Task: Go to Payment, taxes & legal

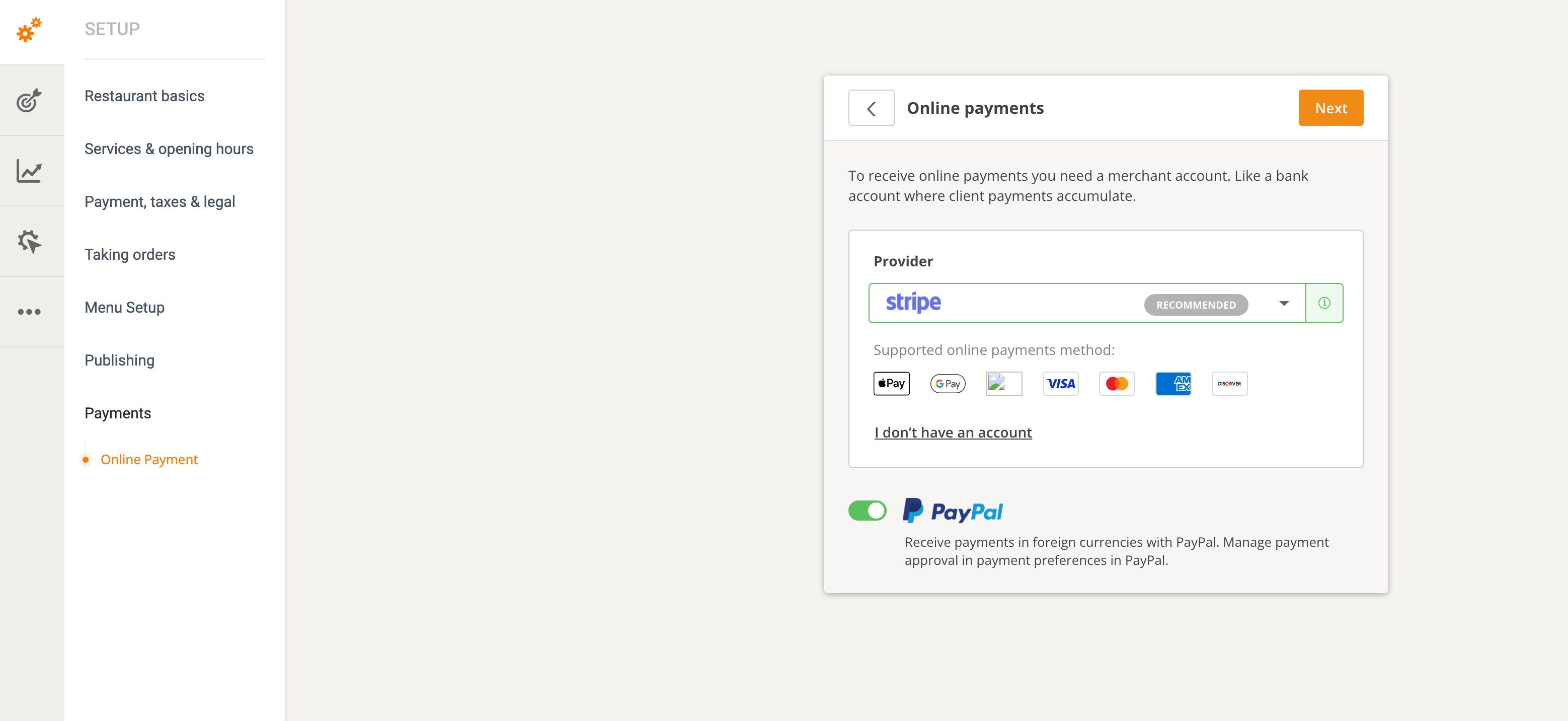Action: 160,201
